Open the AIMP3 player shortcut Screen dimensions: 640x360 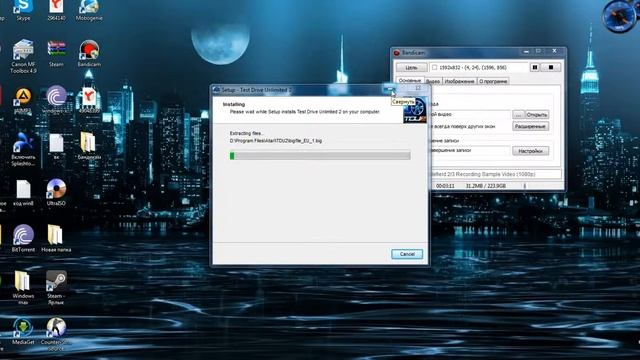pos(23,100)
